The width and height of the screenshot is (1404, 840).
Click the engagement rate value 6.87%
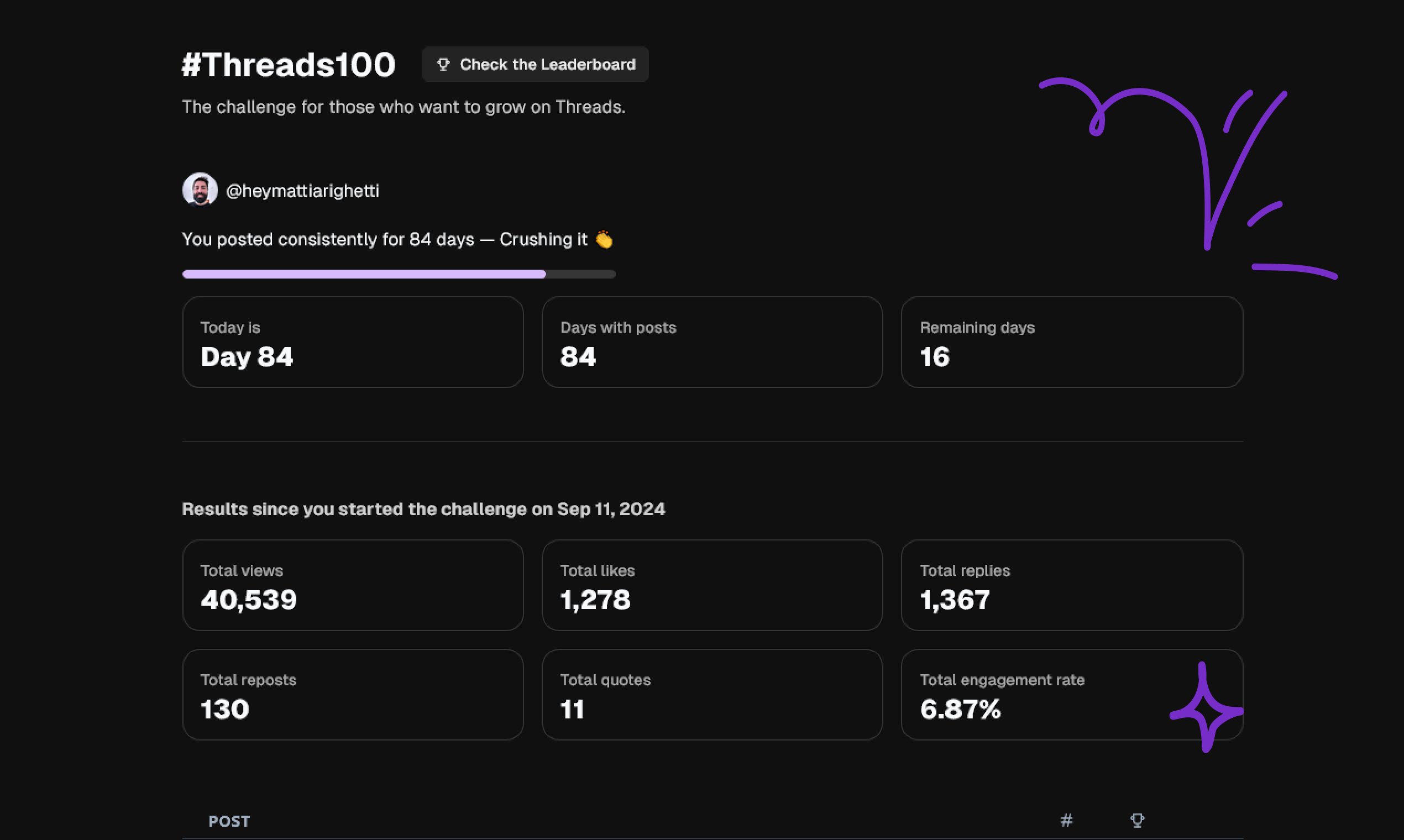(960, 708)
